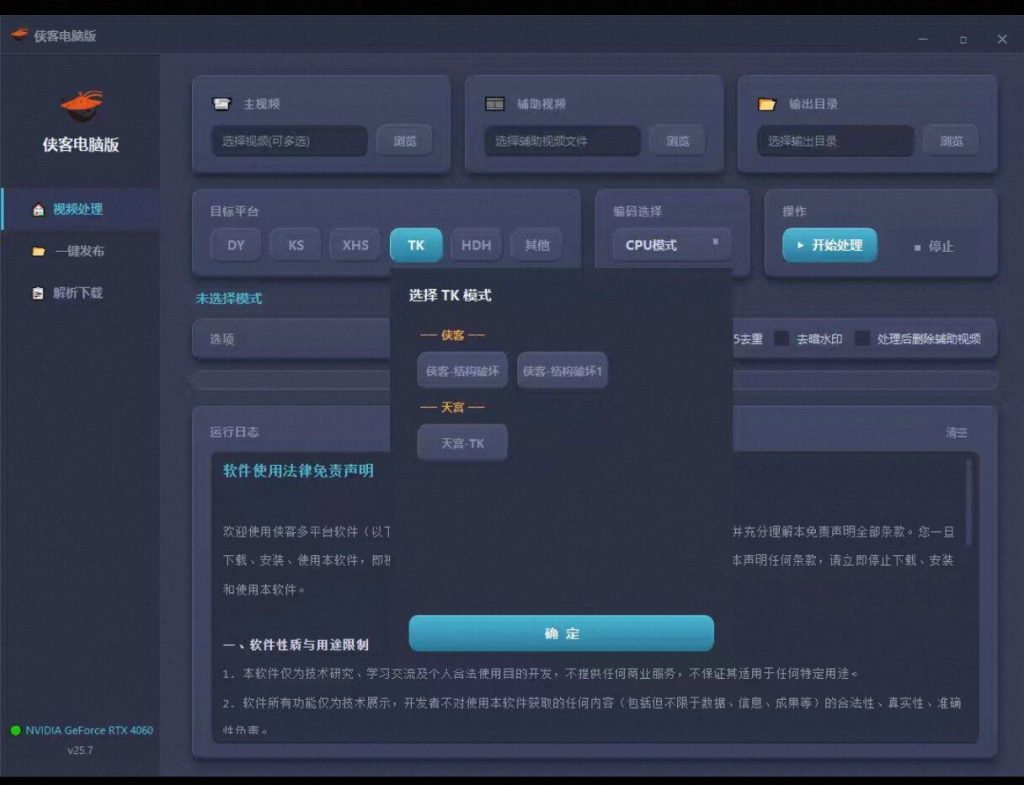Click the clipboard icon next to 解析下载
Viewport: 1024px width, 785px height.
[x=39, y=293]
